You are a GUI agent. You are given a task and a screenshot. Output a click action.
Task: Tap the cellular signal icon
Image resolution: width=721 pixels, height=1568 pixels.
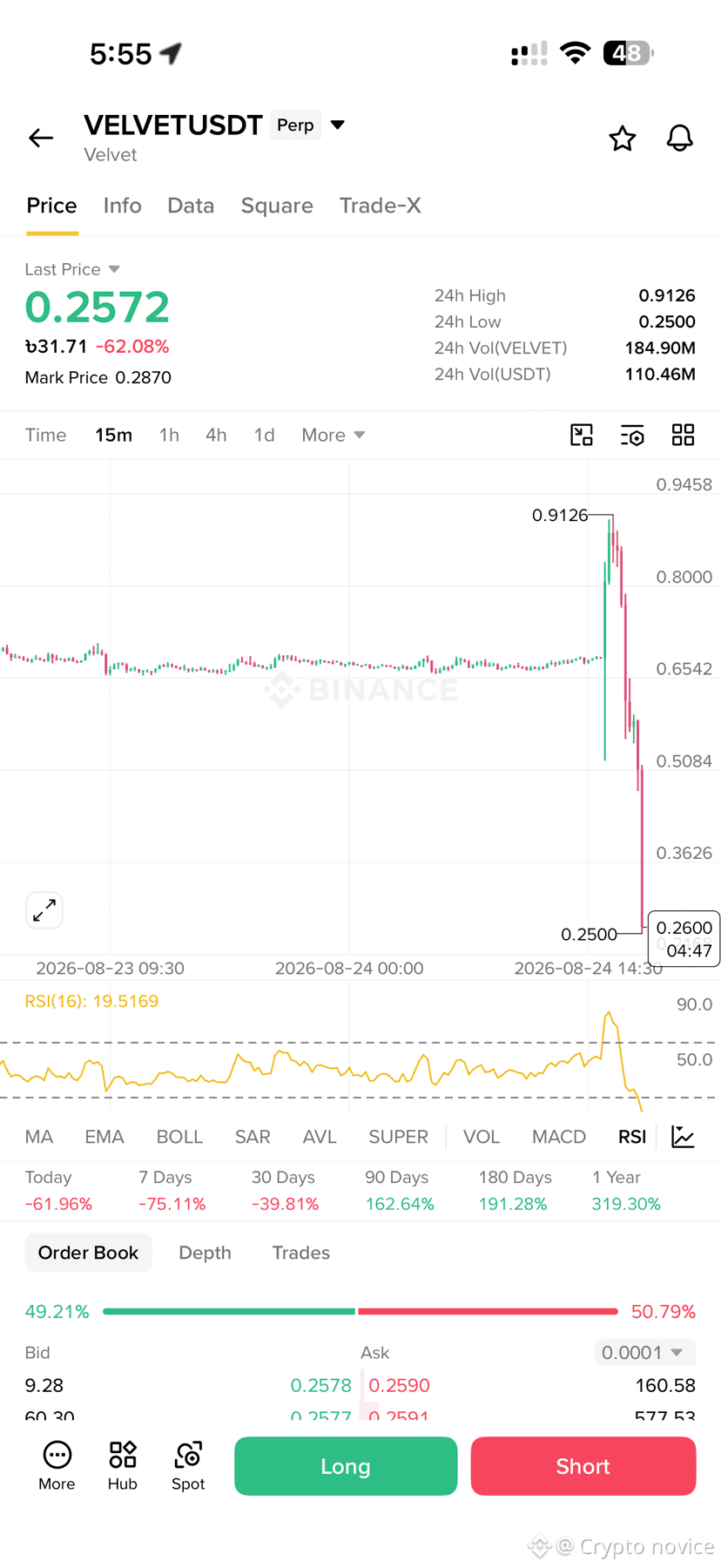pyautogui.click(x=529, y=53)
